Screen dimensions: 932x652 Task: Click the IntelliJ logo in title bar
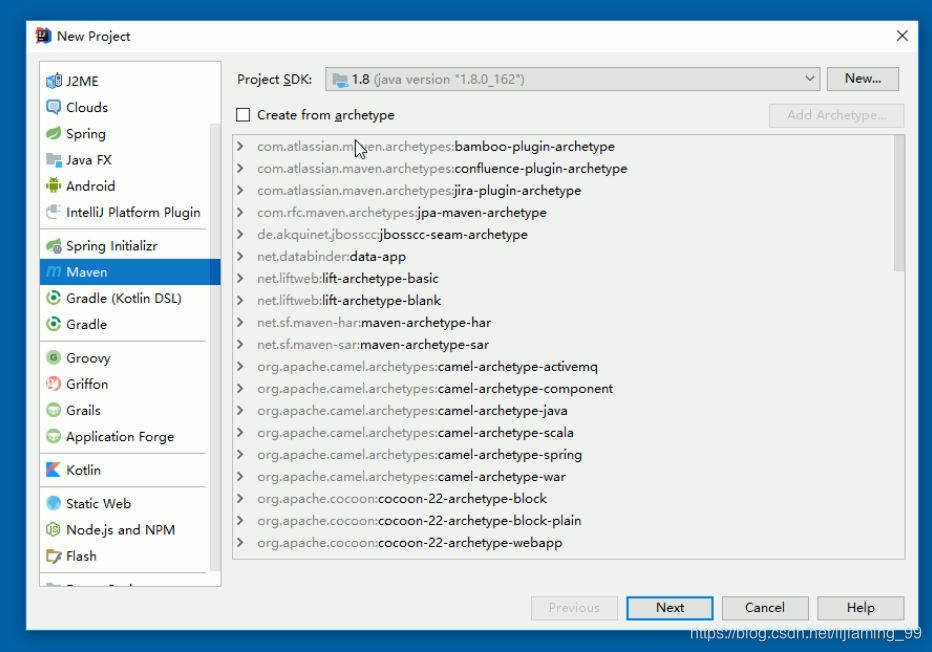(x=43, y=36)
